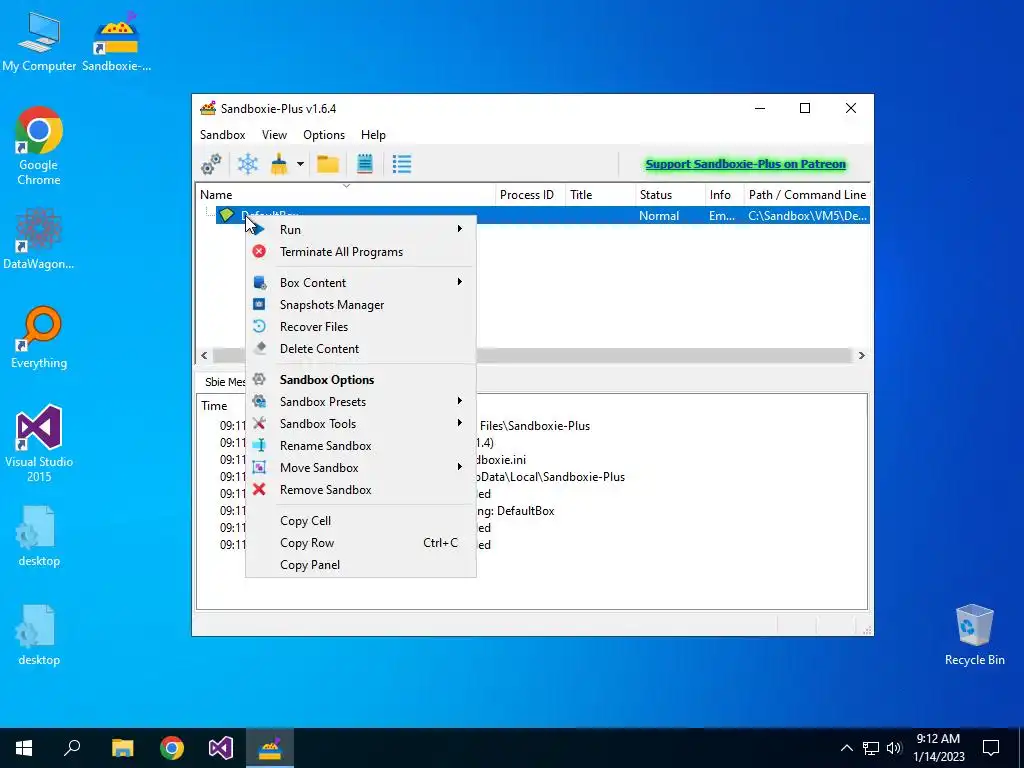Viewport: 1024px width, 768px height.
Task: Click the Time column header in messages
Action: 214,406
